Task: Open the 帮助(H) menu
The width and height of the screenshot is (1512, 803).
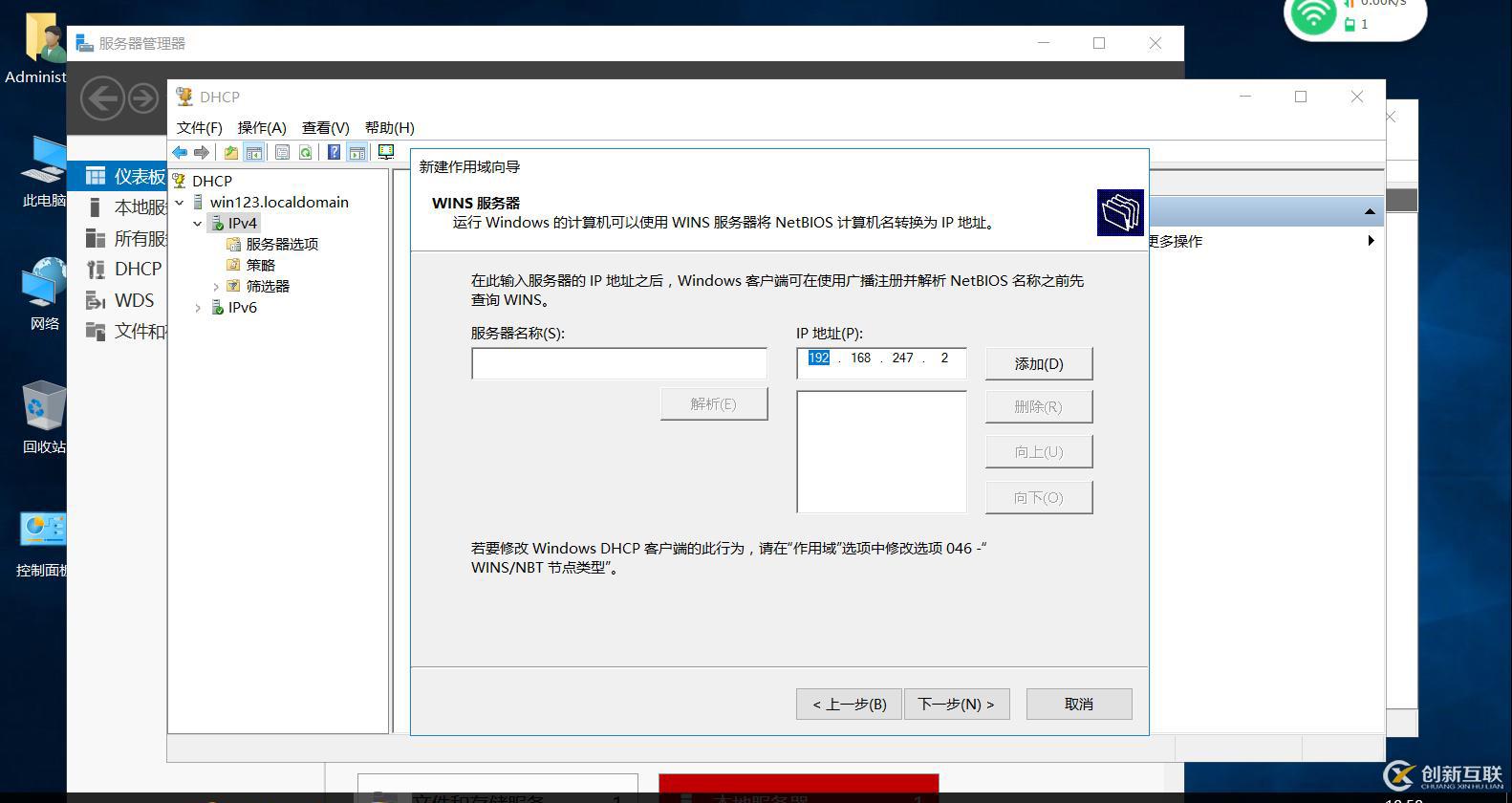Action: pyautogui.click(x=390, y=127)
